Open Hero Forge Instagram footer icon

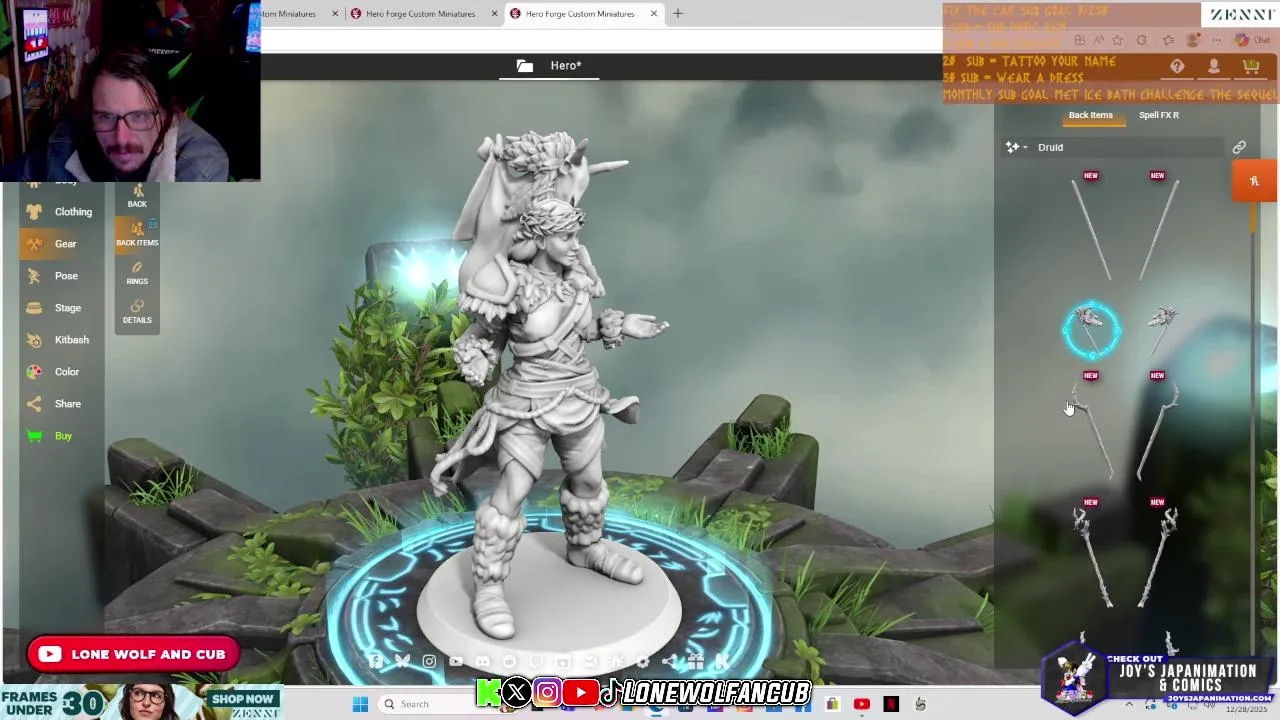[429, 661]
